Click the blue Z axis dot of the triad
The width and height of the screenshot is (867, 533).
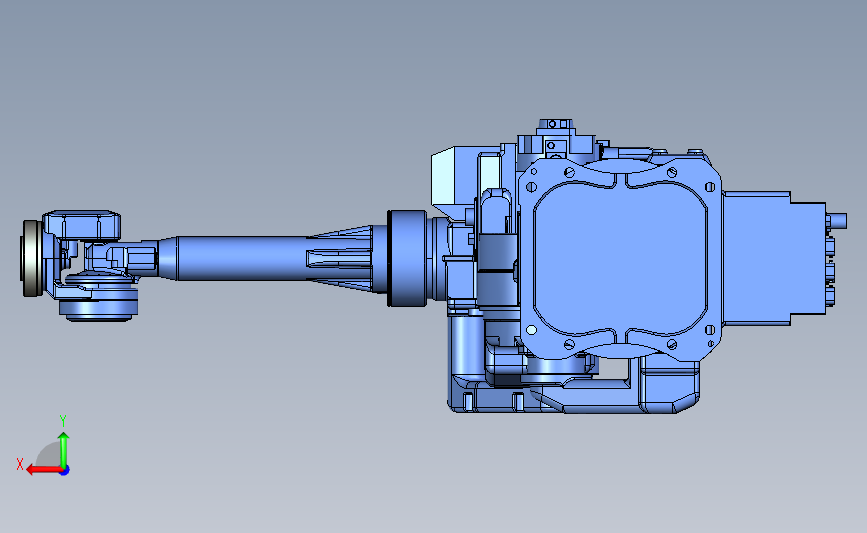coord(65,471)
